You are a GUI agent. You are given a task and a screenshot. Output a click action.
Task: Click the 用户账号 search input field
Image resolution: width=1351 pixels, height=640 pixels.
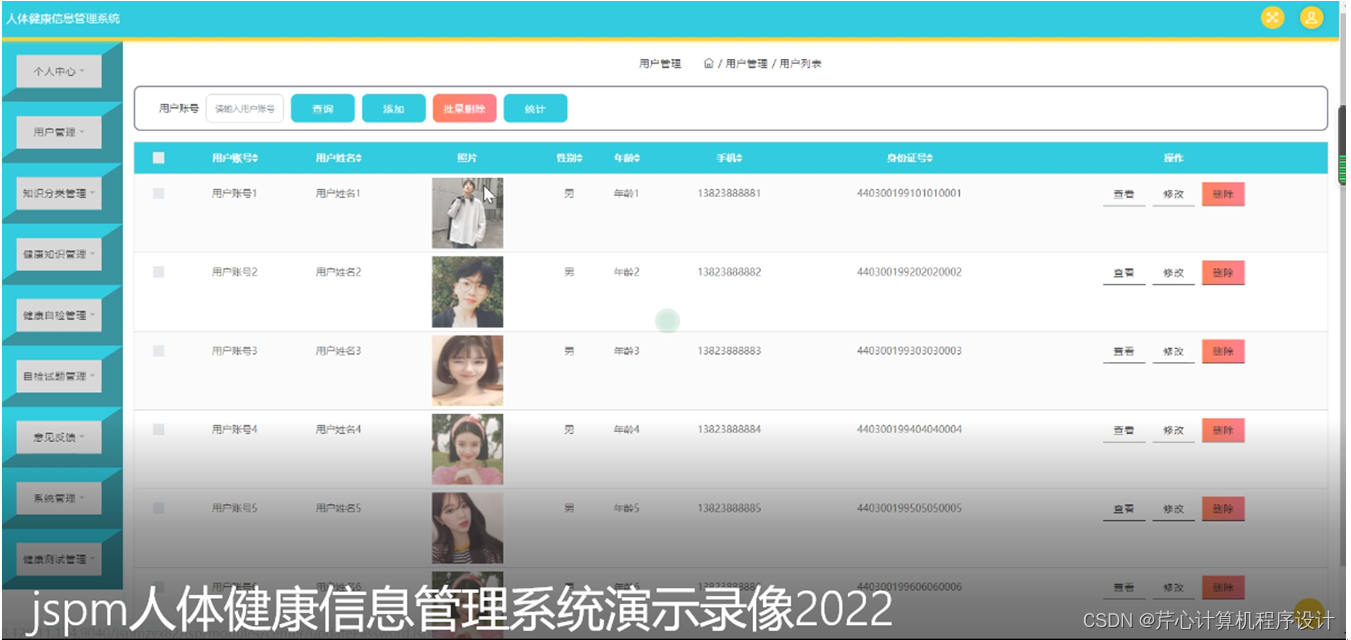(244, 107)
